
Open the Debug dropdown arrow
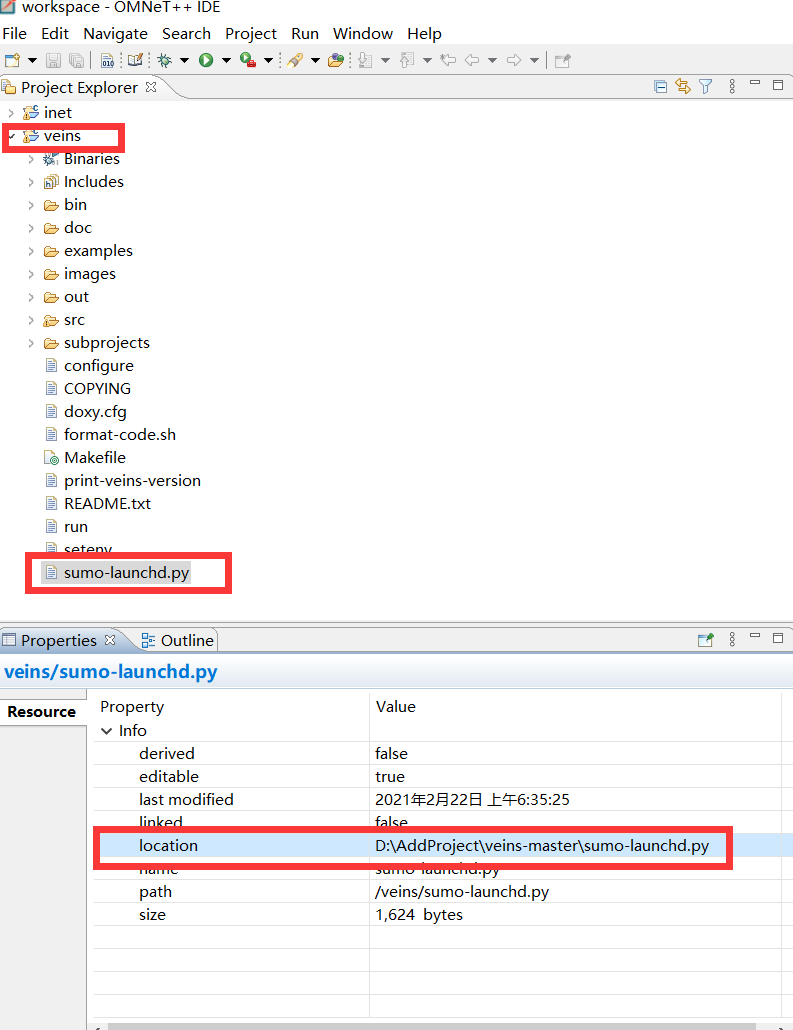185,60
